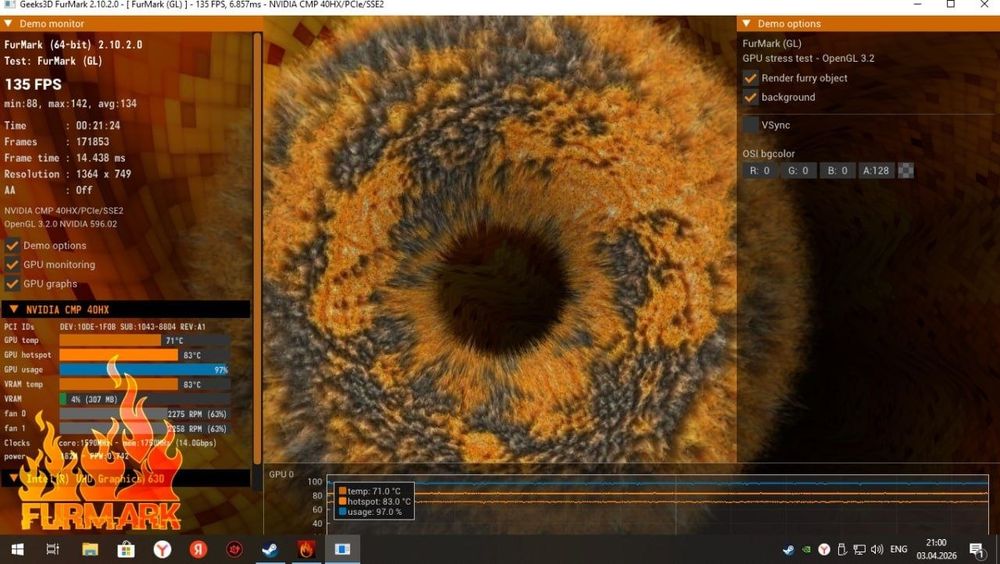Open the clock showing 21:00 03.04.2026
Viewport: 1000px width, 564px height.
point(936,549)
